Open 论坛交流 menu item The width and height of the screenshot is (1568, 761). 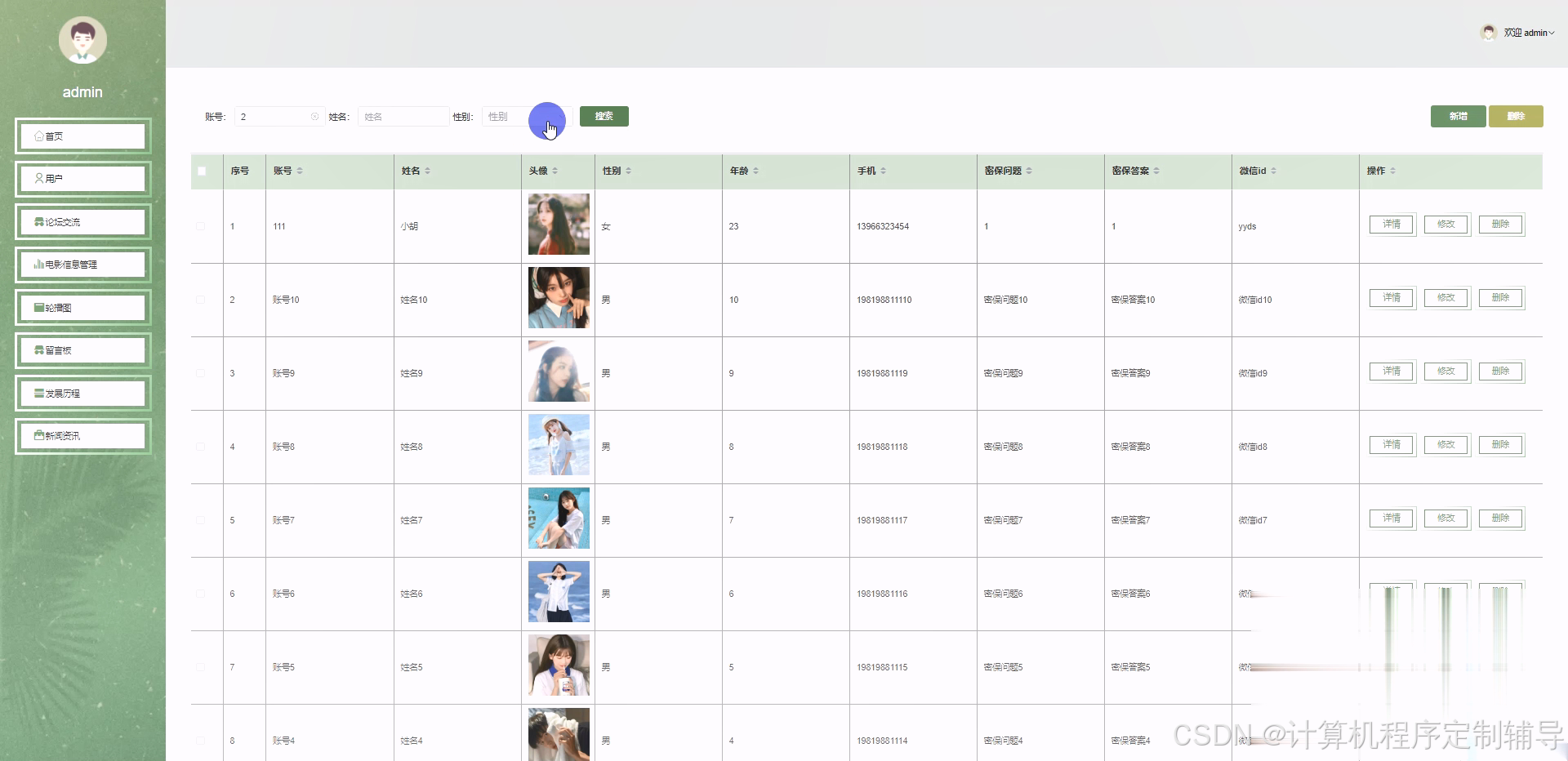(x=82, y=221)
